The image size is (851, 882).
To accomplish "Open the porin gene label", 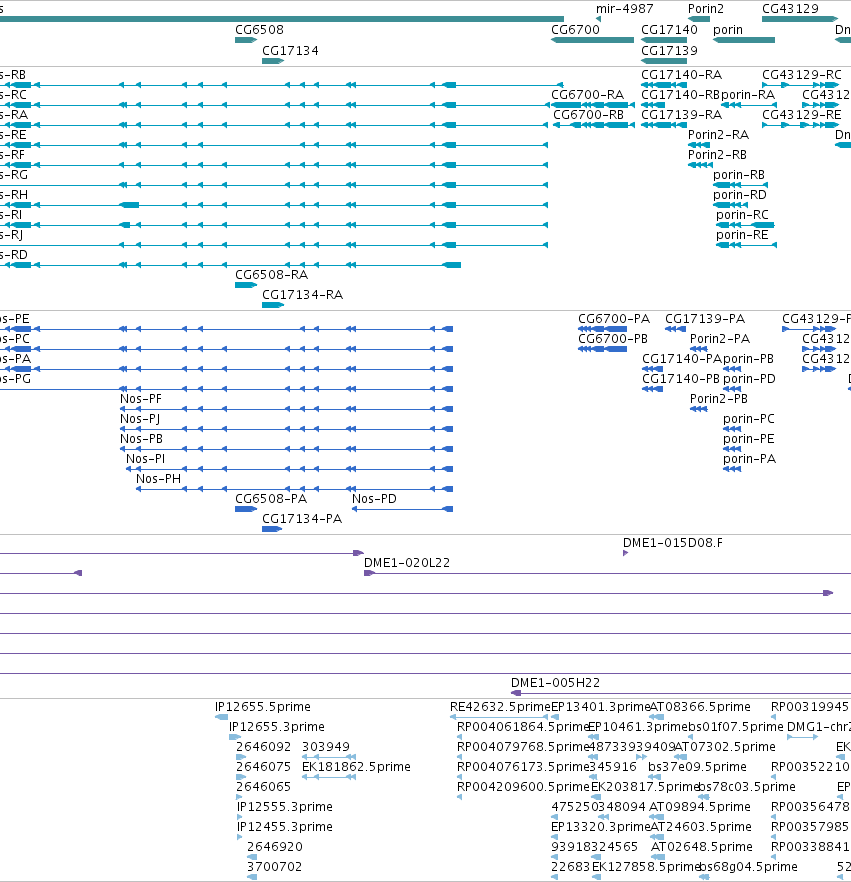I will click(x=728, y=30).
